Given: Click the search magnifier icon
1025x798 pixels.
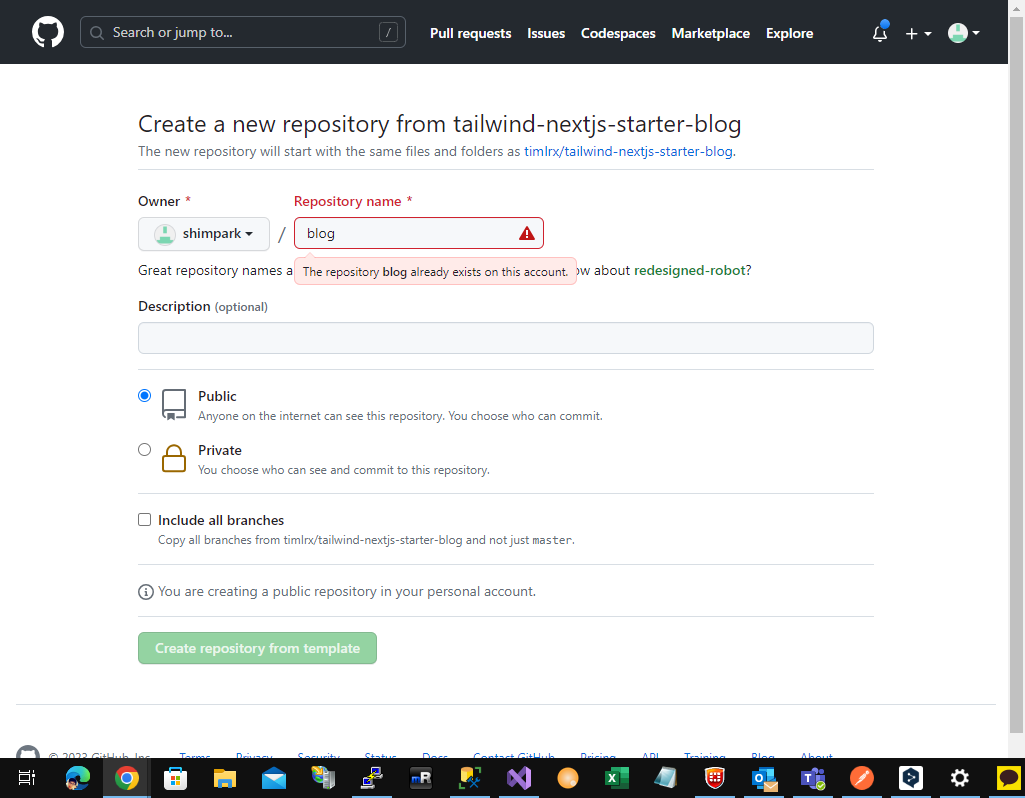Looking at the screenshot, I should coord(97,33).
